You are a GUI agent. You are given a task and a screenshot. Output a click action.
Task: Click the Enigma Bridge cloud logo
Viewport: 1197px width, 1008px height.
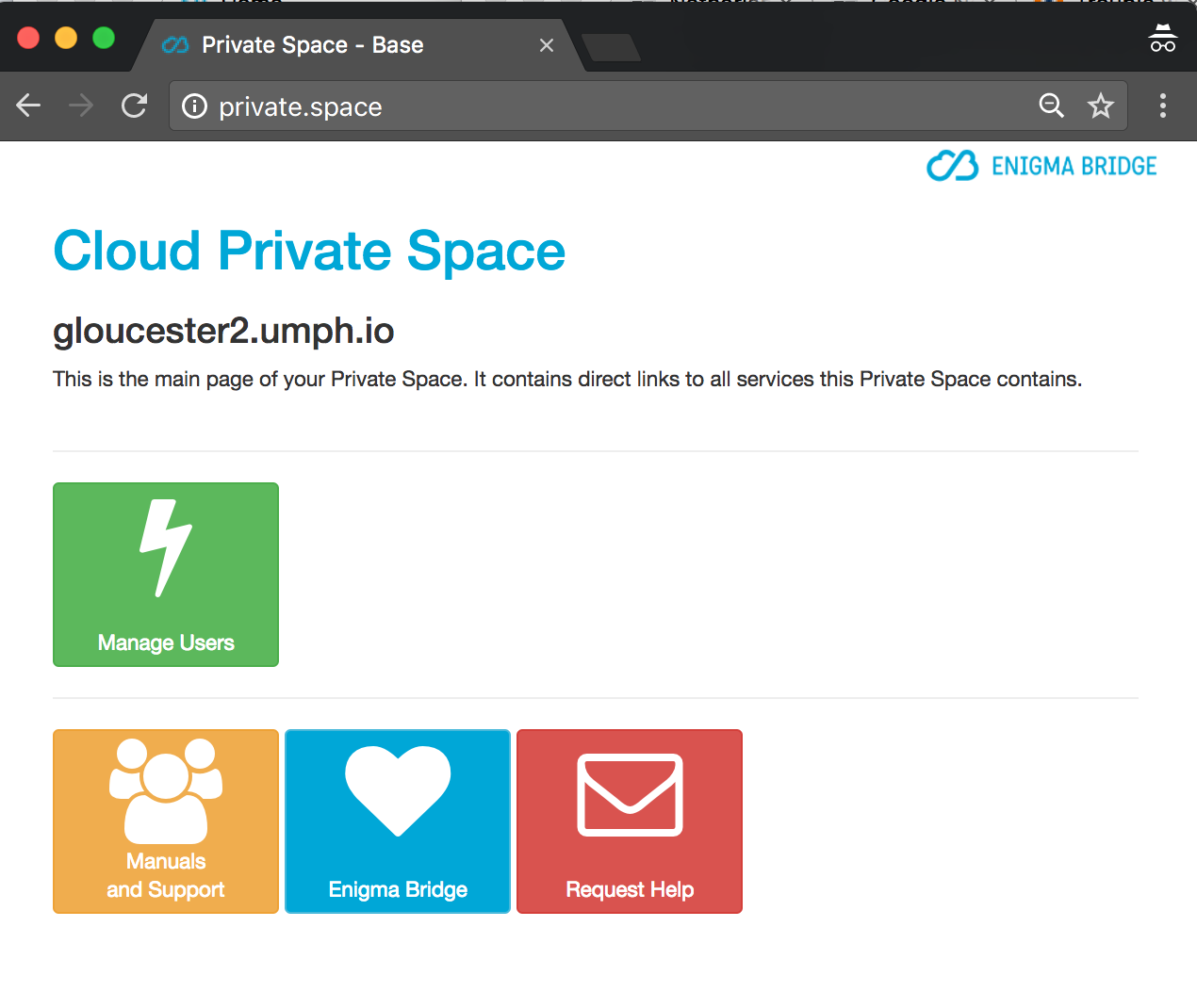[x=954, y=166]
